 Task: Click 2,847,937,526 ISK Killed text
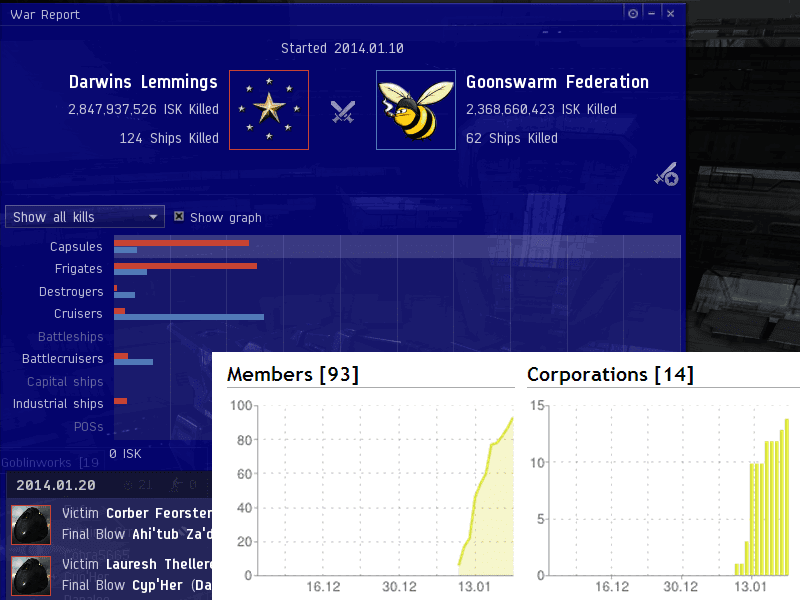[143, 109]
